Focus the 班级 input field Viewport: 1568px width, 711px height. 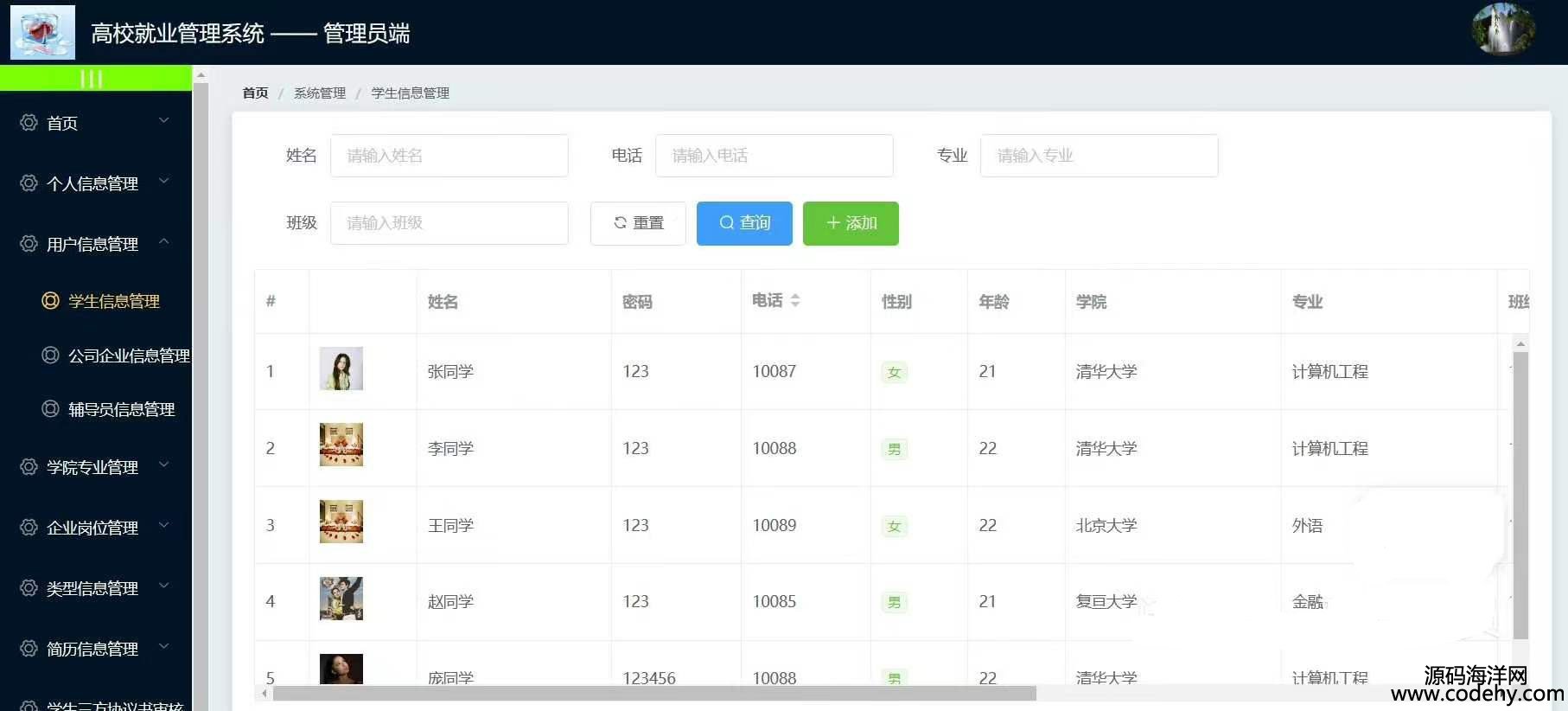point(449,223)
